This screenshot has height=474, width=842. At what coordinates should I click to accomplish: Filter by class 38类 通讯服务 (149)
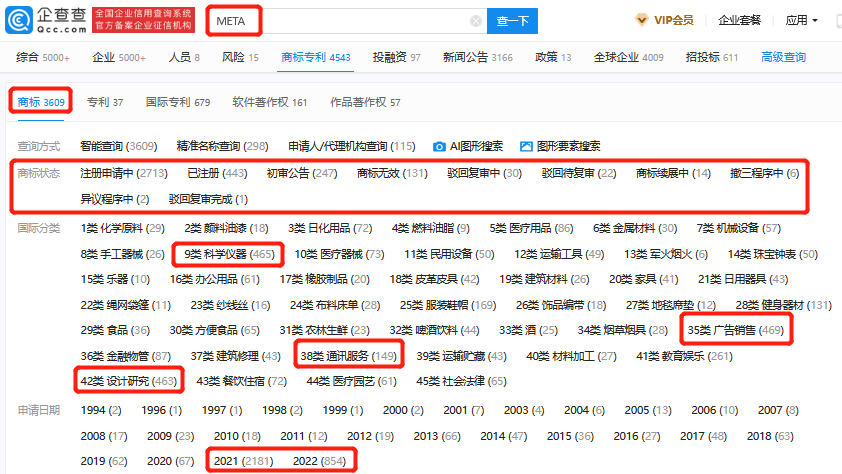coord(349,356)
